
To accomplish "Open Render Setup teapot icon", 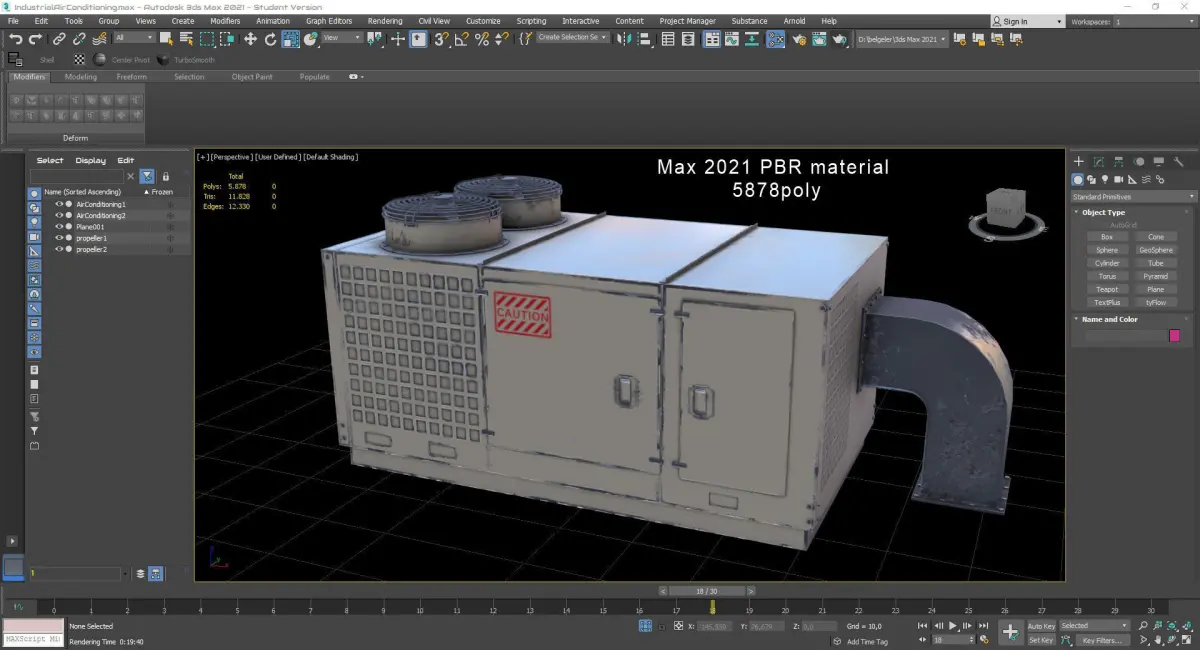I will point(799,39).
